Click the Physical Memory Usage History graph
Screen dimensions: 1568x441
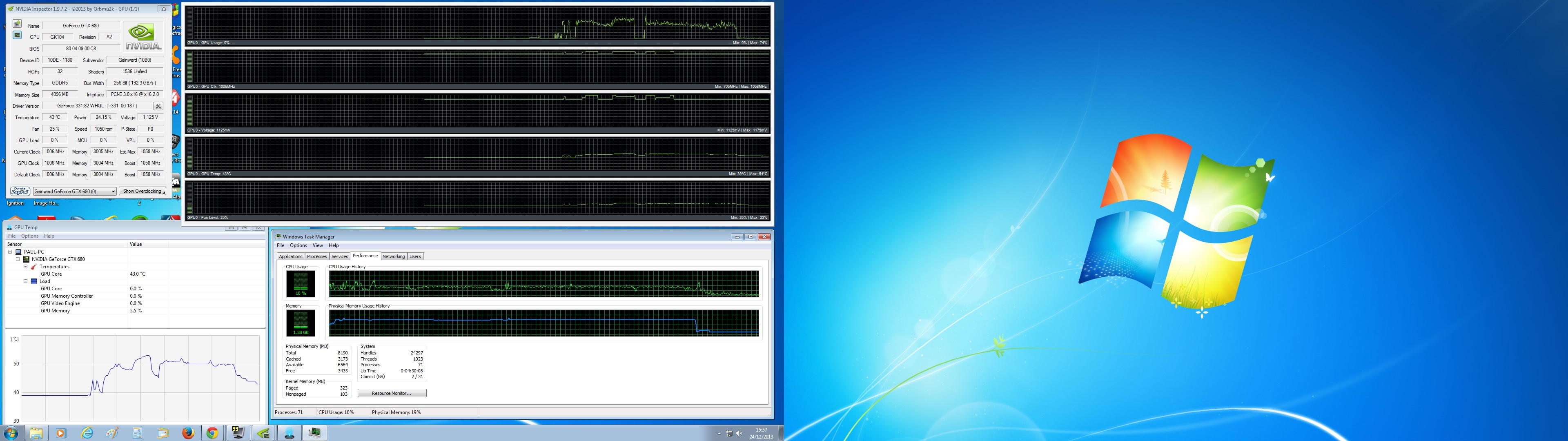pyautogui.click(x=543, y=323)
